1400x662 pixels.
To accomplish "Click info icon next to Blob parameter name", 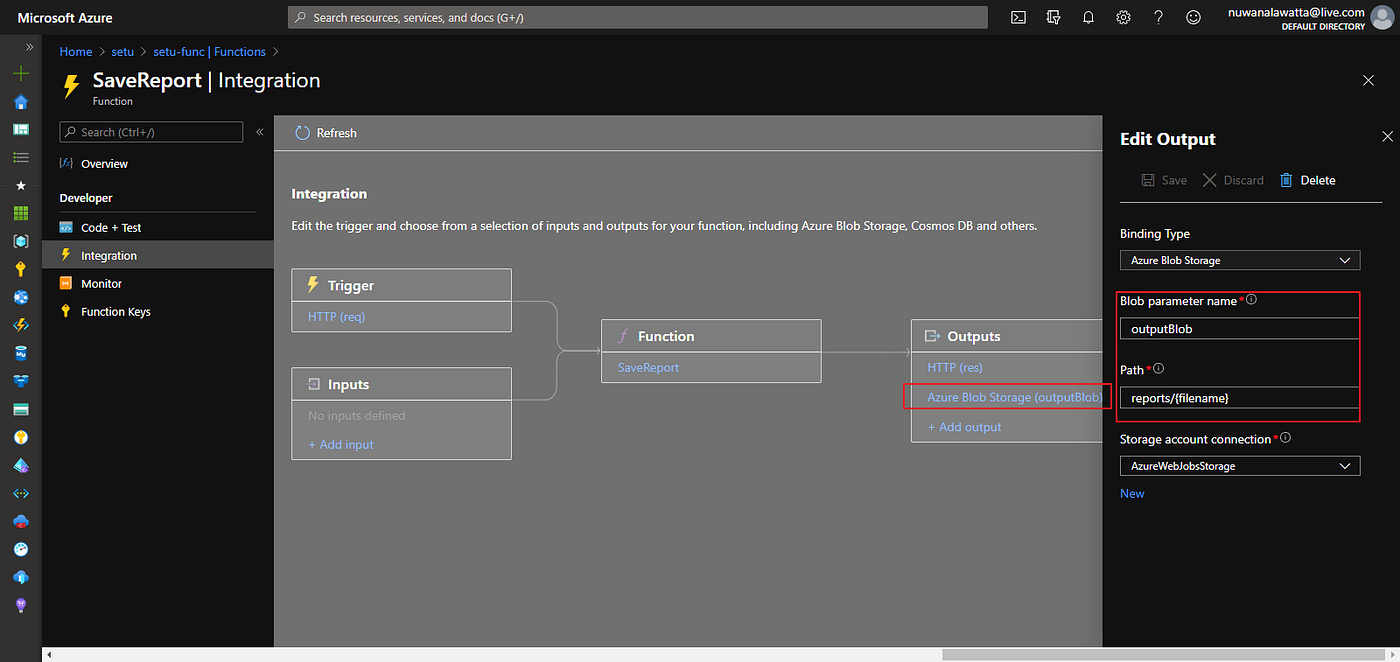I will (x=1252, y=299).
